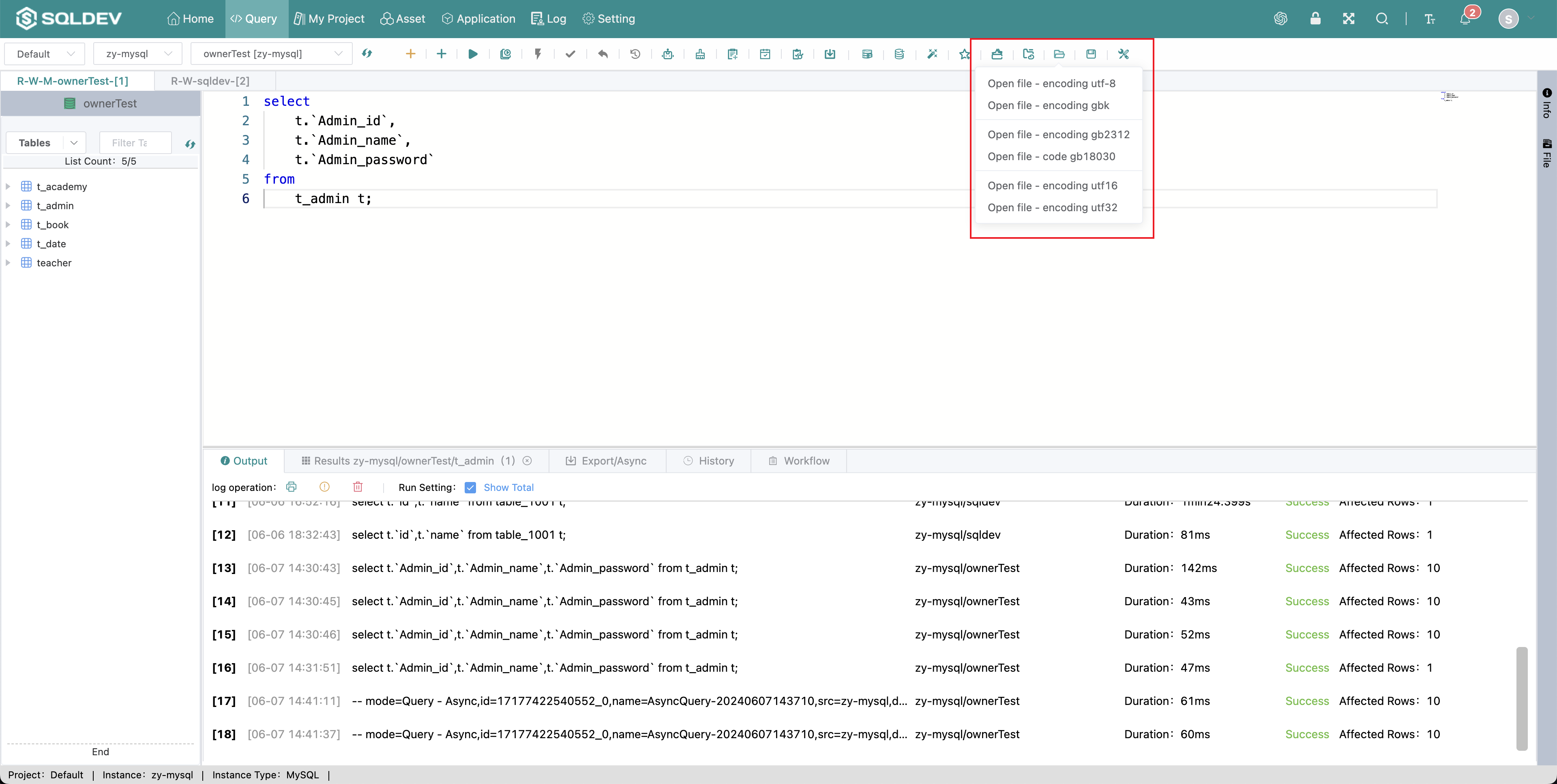Screen dimensions: 1557x784
Task: Click the save file icon
Action: coord(1093,54)
